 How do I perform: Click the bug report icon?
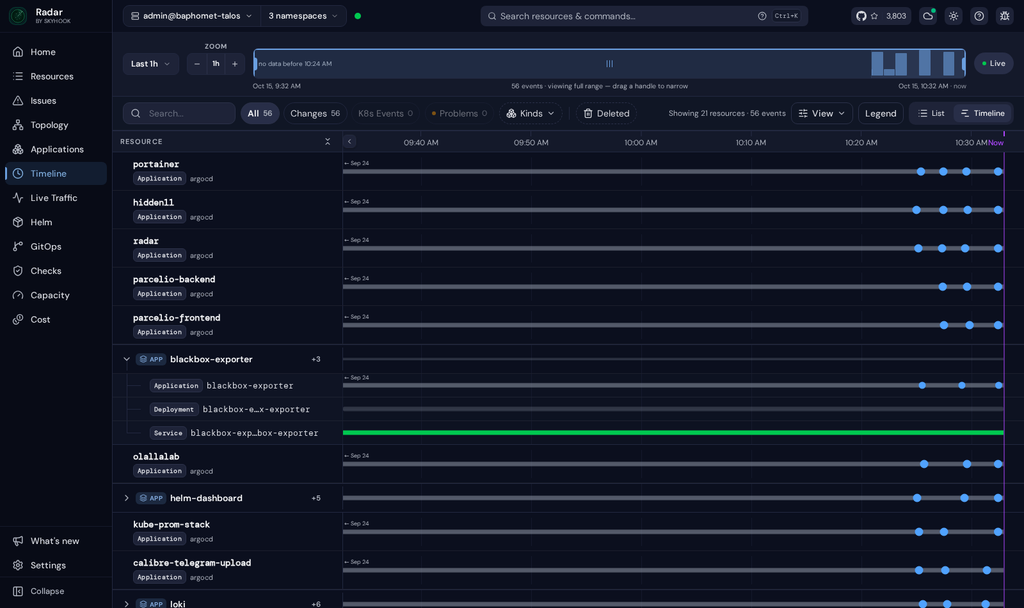tap(1004, 16)
